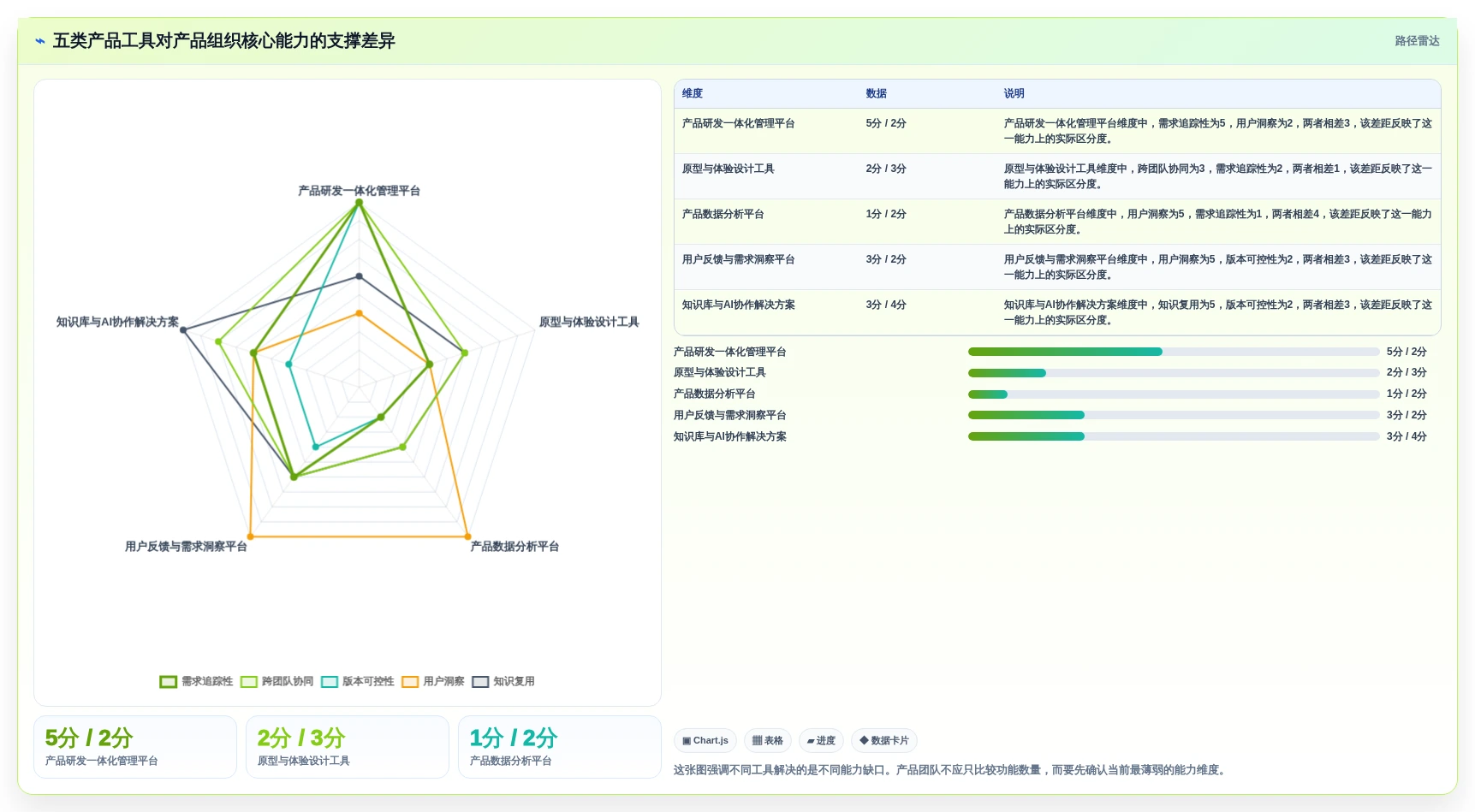The height and width of the screenshot is (812, 1475).
Task: Select the 产品数据分析平台 table row
Action: click(x=1057, y=222)
